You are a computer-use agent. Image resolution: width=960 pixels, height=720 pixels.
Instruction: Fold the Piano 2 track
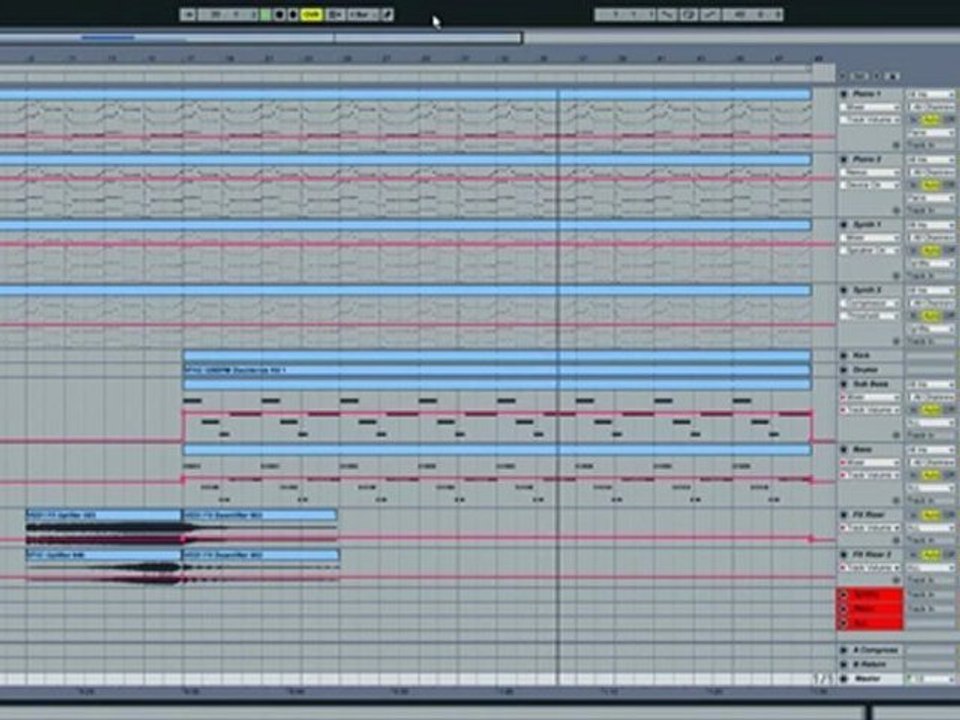point(844,160)
